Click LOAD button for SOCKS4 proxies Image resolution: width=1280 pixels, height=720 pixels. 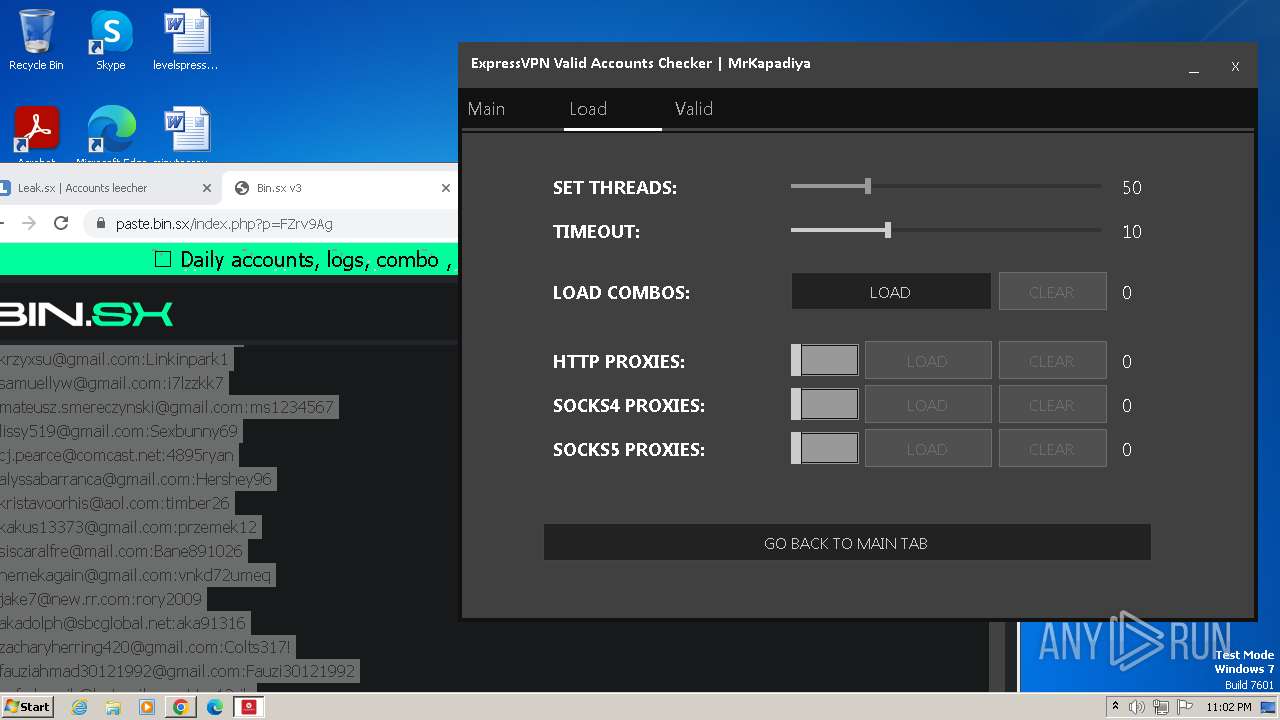[x=927, y=405]
